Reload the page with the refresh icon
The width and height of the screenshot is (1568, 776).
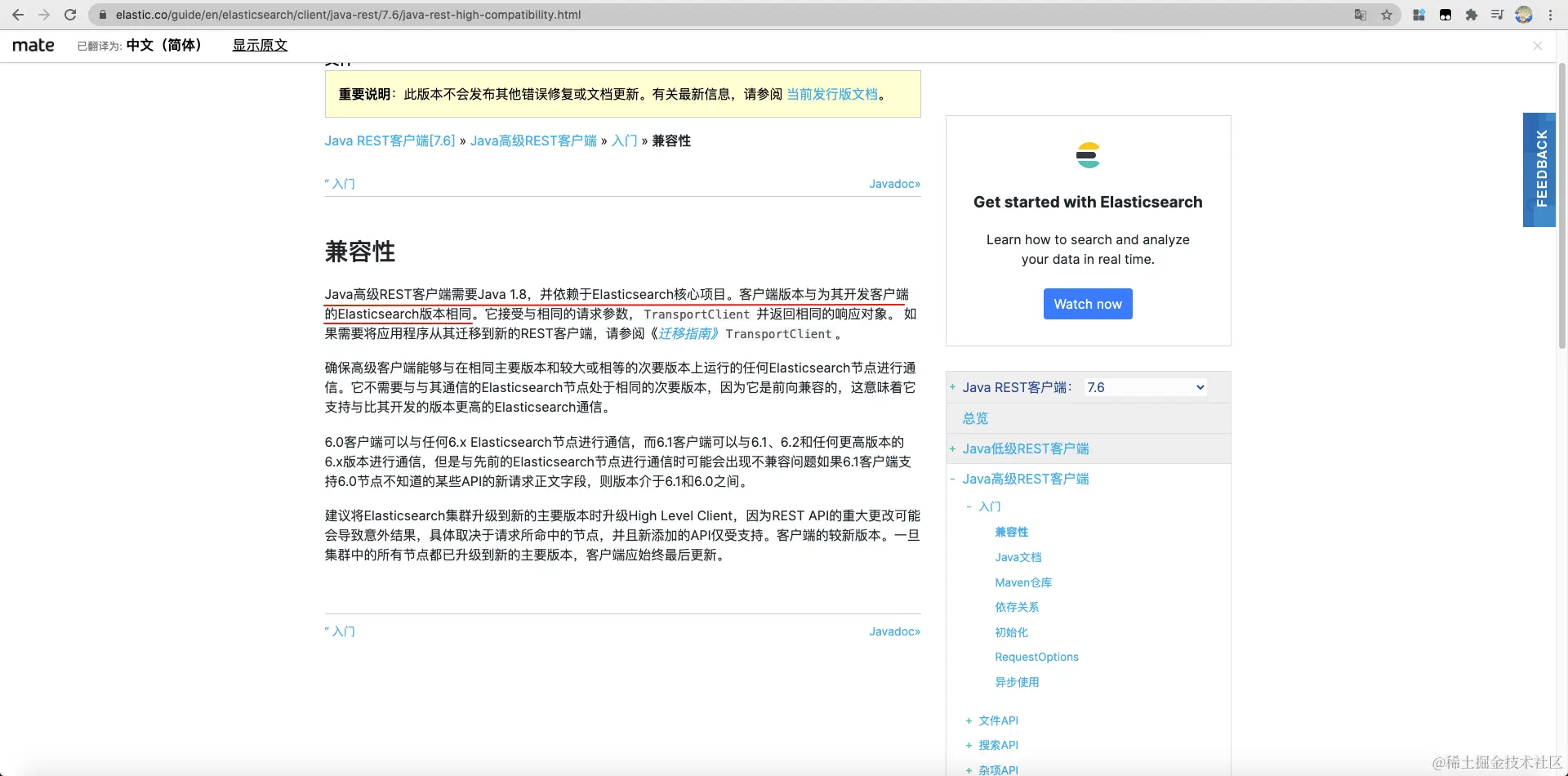pos(70,15)
